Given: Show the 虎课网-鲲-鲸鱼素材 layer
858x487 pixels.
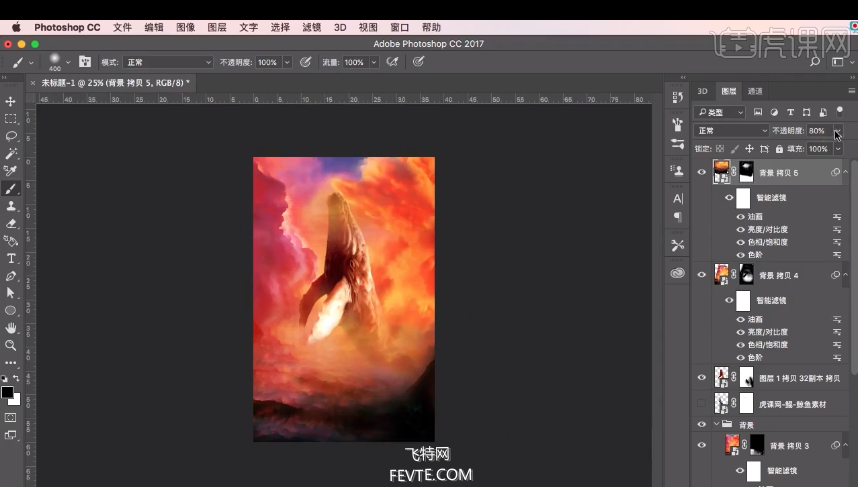Looking at the screenshot, I should pos(702,404).
